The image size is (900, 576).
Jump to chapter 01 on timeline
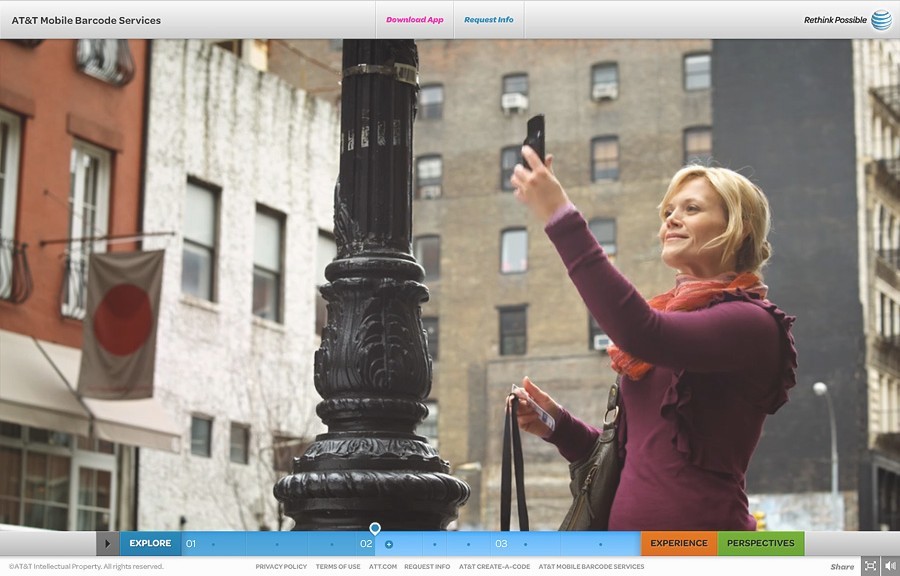190,544
